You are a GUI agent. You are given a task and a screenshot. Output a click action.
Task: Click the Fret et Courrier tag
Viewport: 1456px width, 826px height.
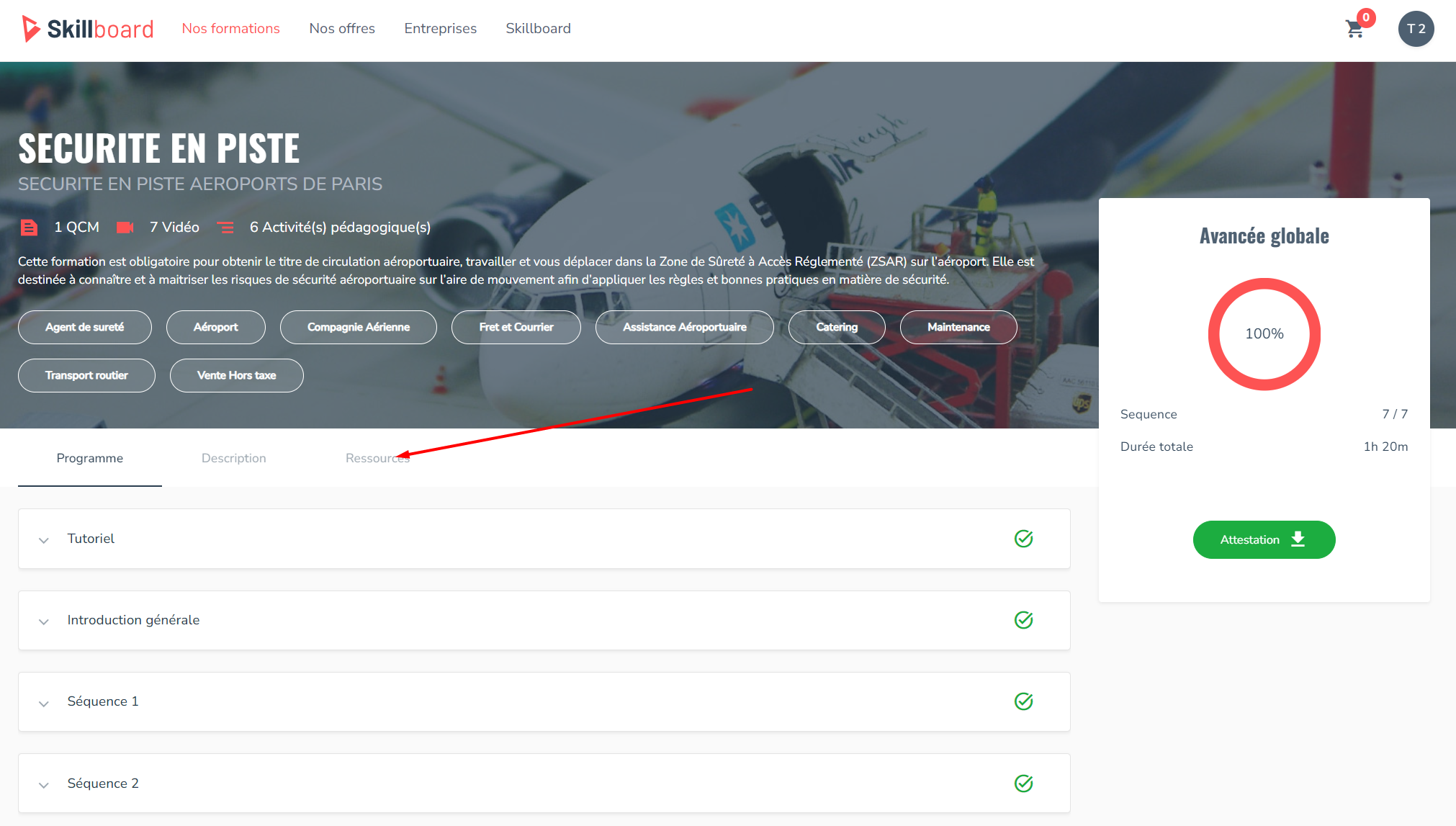coord(516,327)
